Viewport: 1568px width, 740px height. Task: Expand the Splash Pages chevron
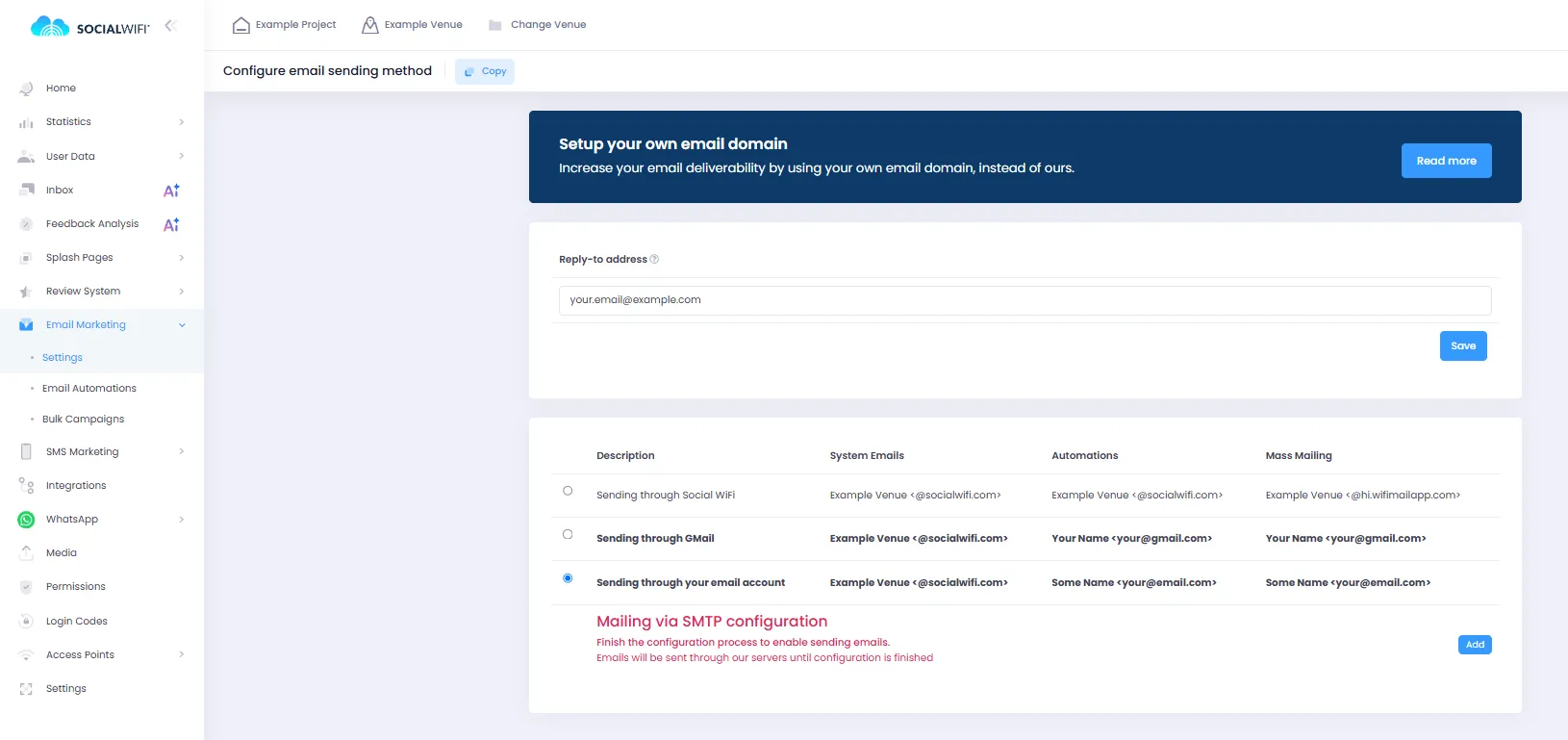click(181, 258)
